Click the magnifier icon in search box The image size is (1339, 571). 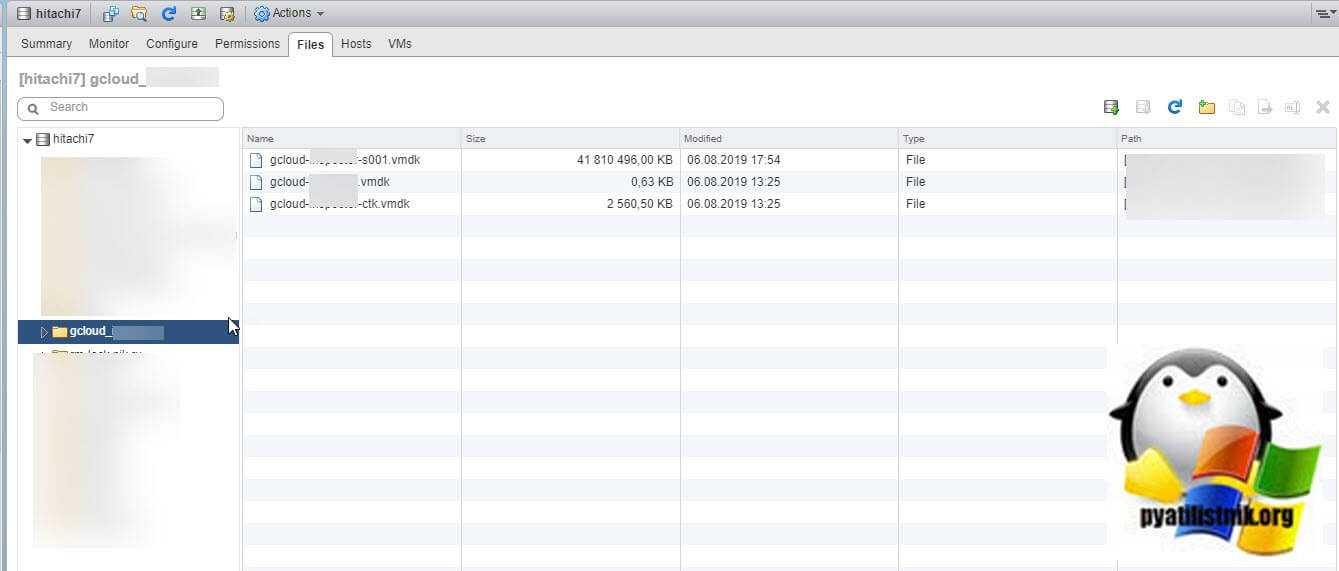tap(34, 108)
